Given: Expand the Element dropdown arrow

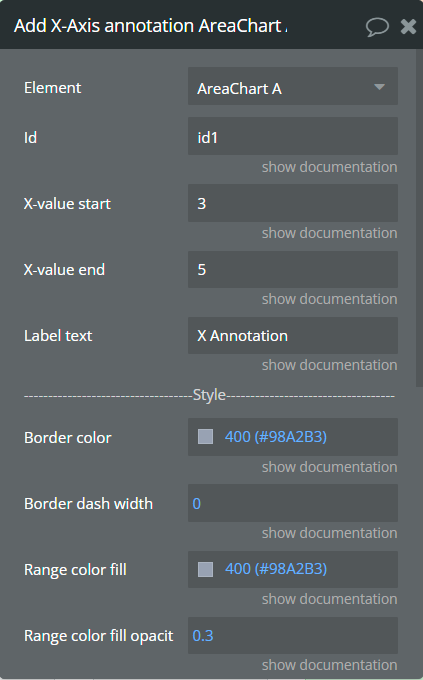Looking at the screenshot, I should click(379, 87).
